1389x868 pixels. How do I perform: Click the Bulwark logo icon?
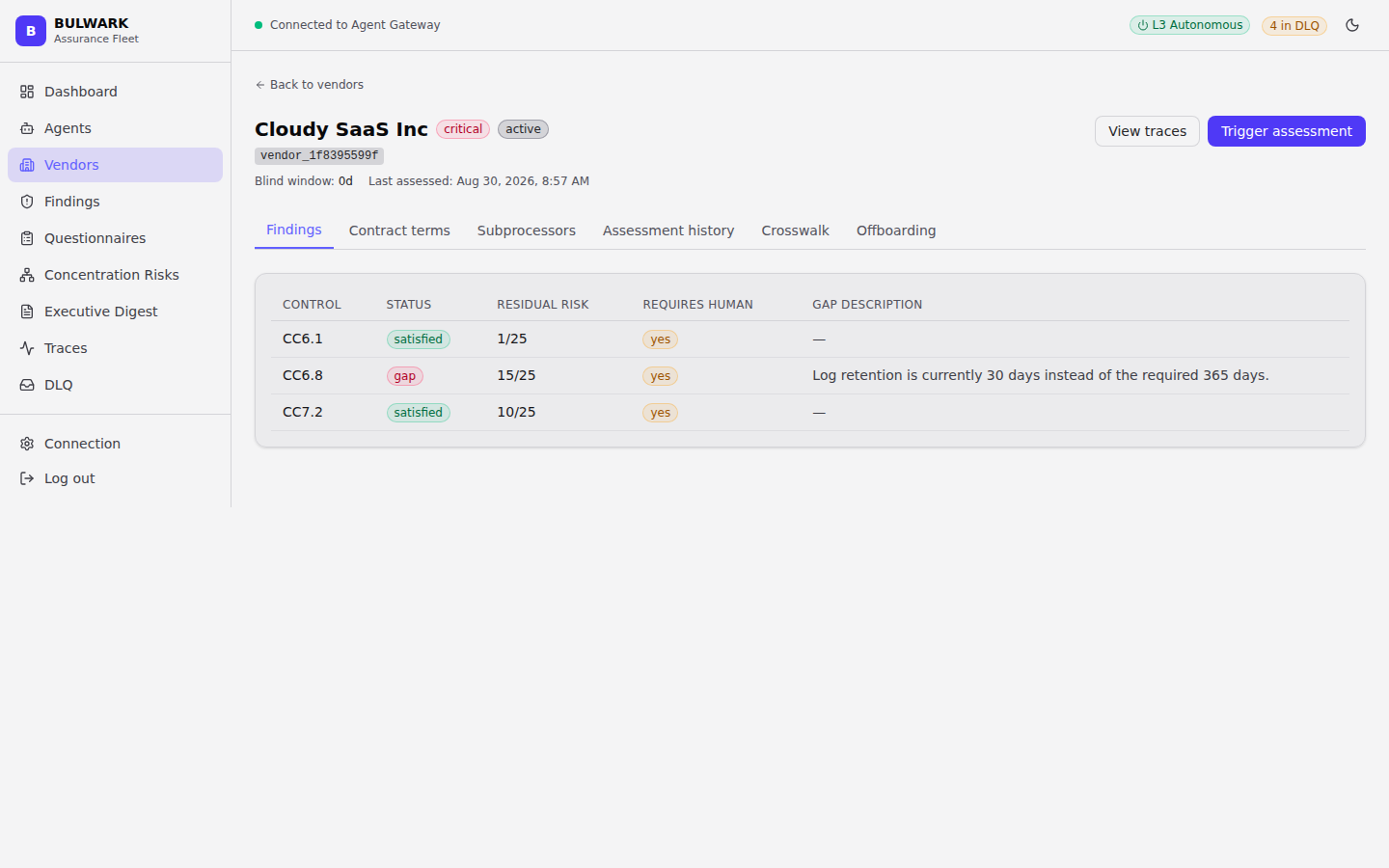click(x=31, y=31)
